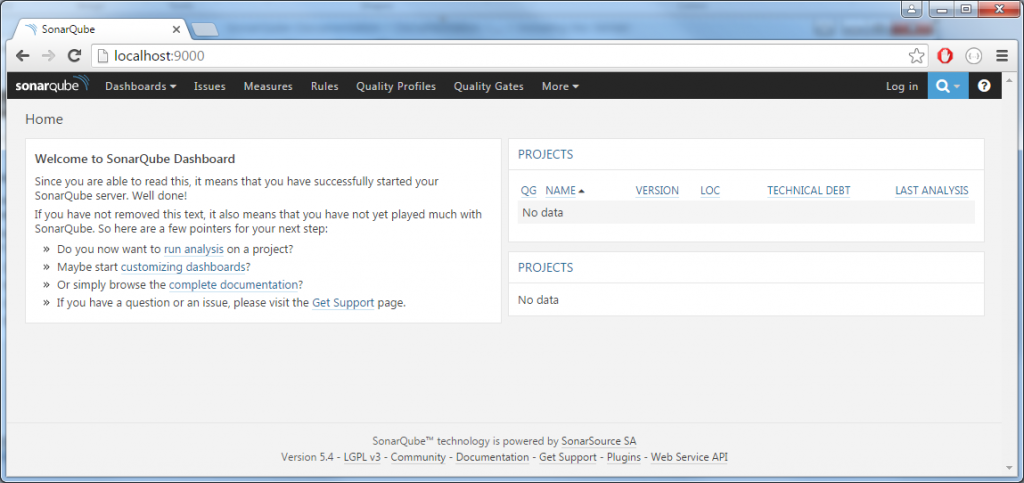Open a new browser tab
Viewport: 1024px width, 483px height.
[x=204, y=29]
